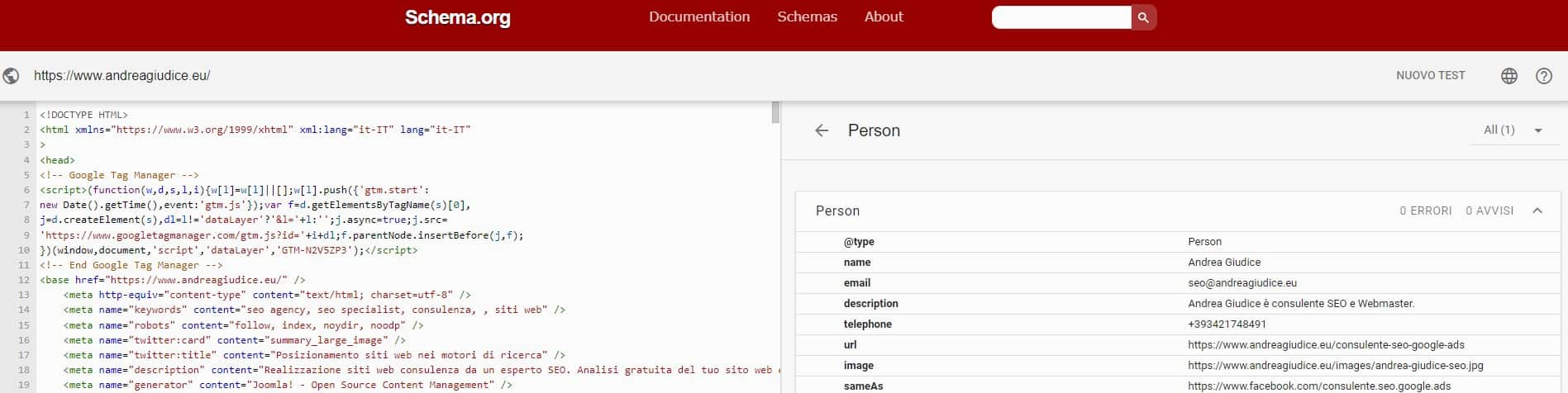The image size is (1568, 393).
Task: Open the Documentation menu item
Action: (x=698, y=17)
